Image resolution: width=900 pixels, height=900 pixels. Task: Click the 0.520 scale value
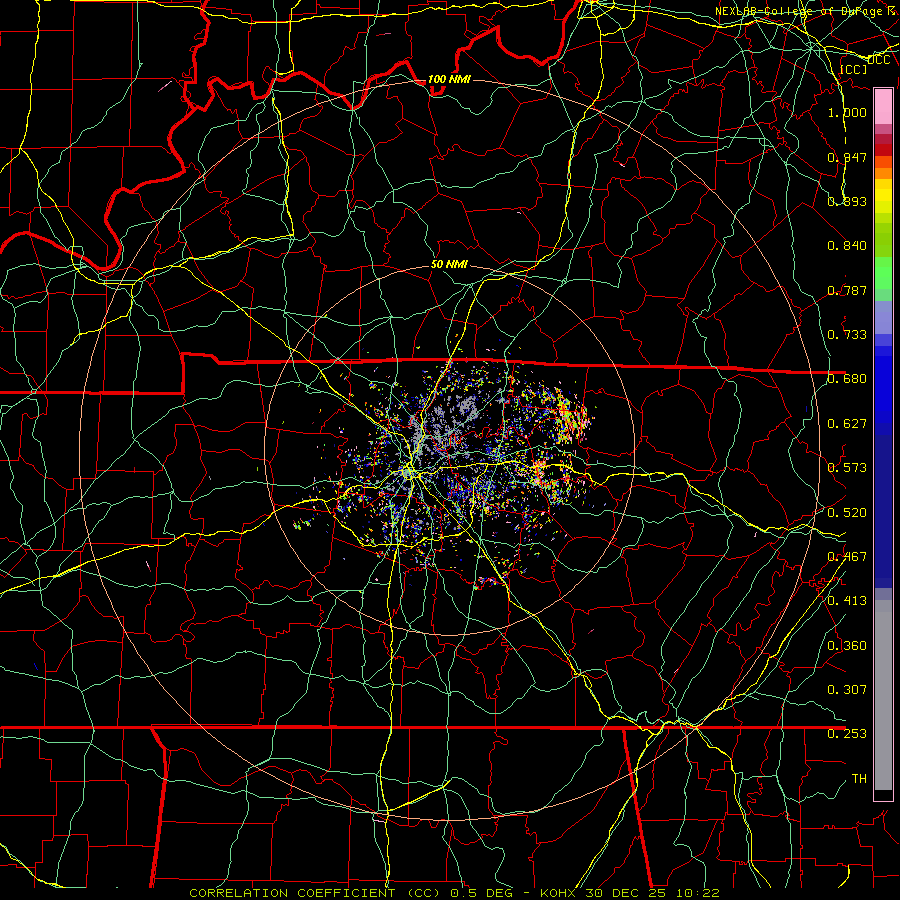click(x=847, y=513)
